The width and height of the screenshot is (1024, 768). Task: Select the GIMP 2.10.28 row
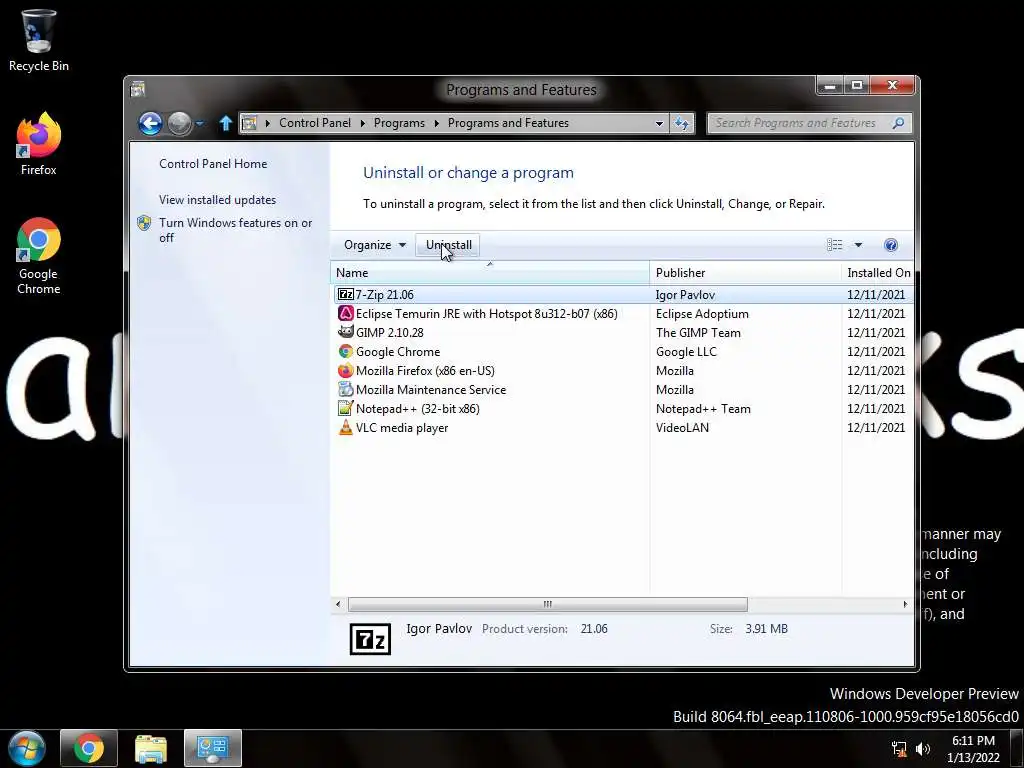coord(623,332)
